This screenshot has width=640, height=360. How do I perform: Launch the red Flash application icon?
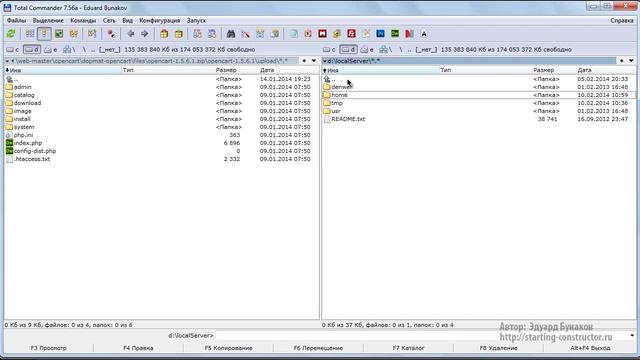(x=351, y=34)
